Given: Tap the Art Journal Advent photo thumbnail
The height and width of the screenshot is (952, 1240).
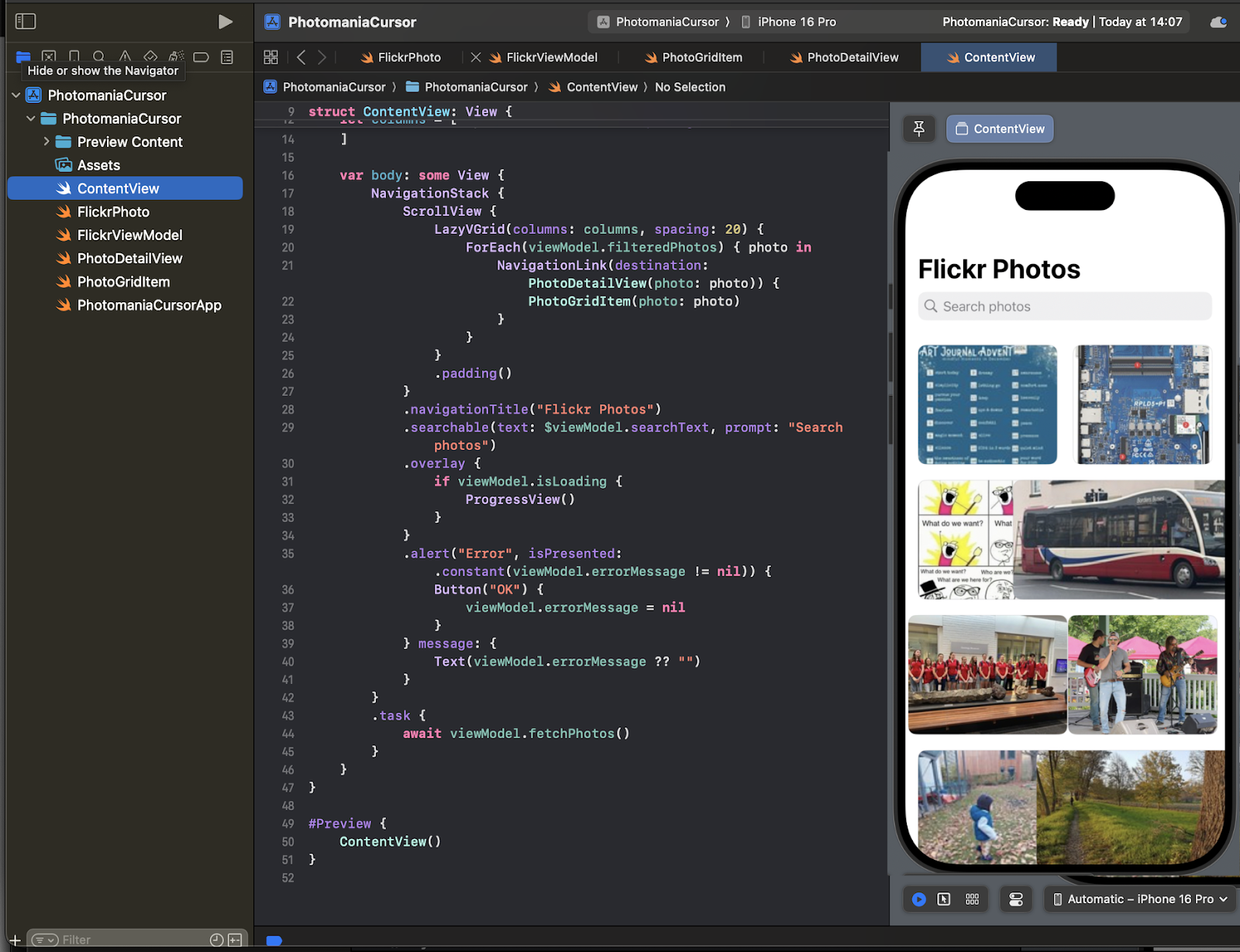Looking at the screenshot, I should click(x=987, y=404).
